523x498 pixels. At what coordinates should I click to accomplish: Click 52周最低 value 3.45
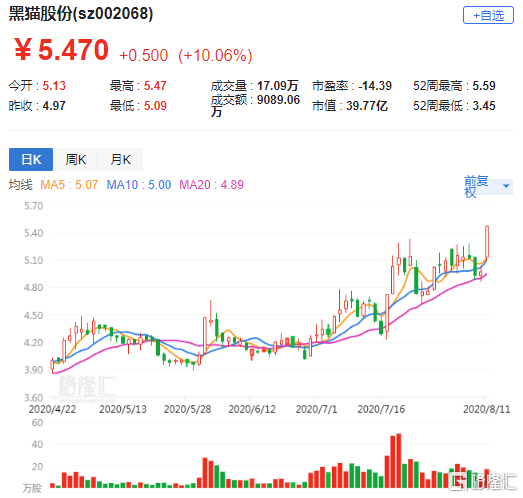pos(484,106)
